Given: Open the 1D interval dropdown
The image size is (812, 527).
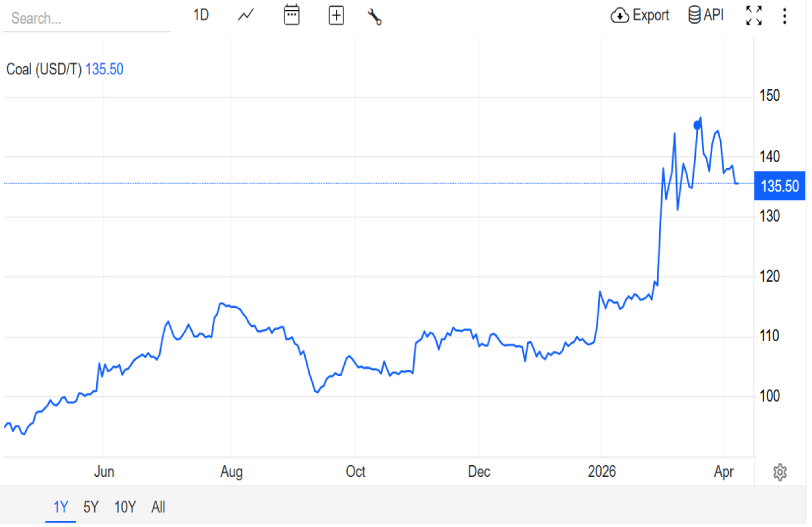Looking at the screenshot, I should (x=201, y=16).
